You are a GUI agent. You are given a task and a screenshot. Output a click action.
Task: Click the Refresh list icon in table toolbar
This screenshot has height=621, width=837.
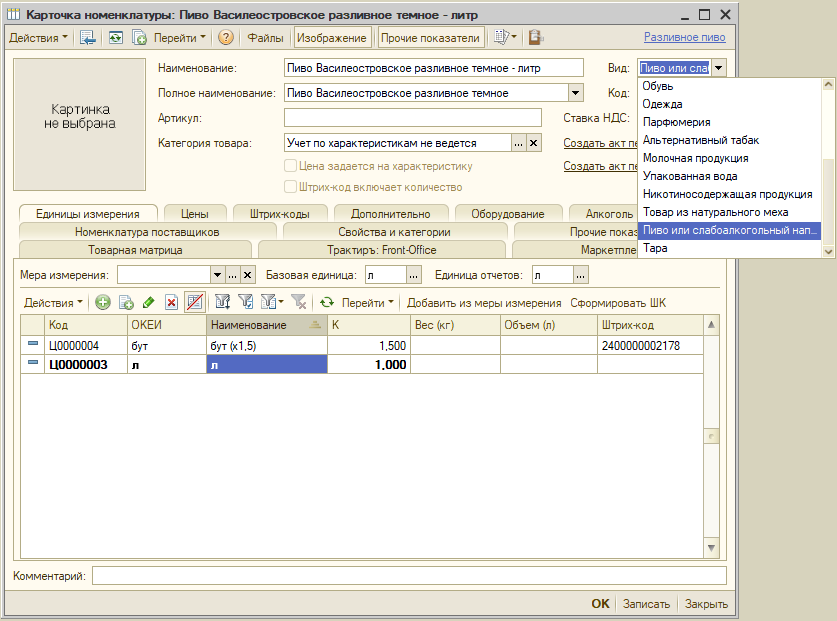[x=326, y=302]
